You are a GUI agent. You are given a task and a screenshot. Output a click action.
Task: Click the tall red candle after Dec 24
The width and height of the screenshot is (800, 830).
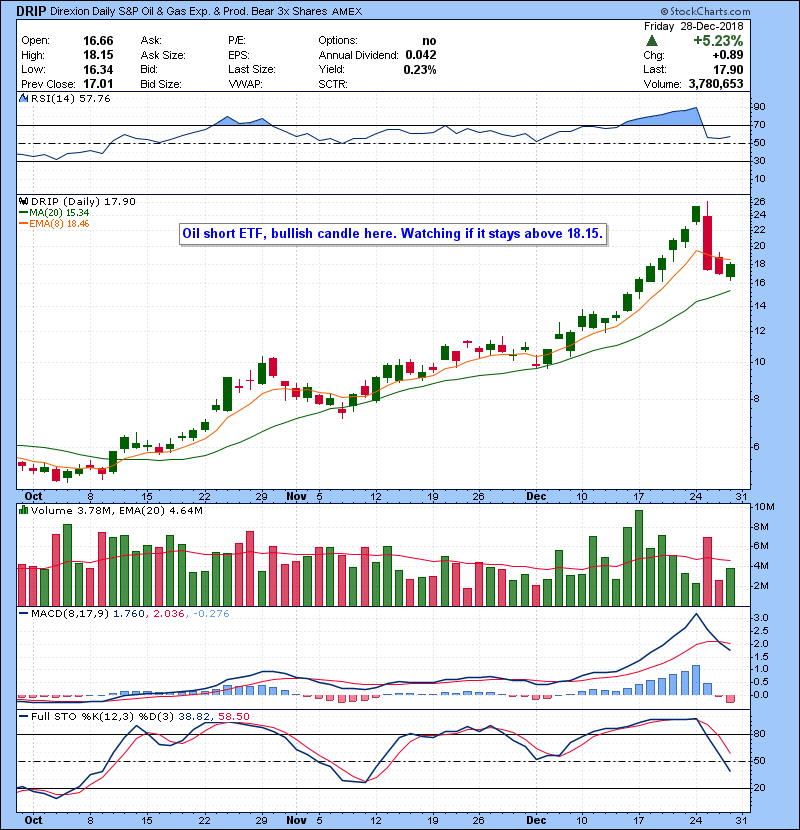pos(707,242)
